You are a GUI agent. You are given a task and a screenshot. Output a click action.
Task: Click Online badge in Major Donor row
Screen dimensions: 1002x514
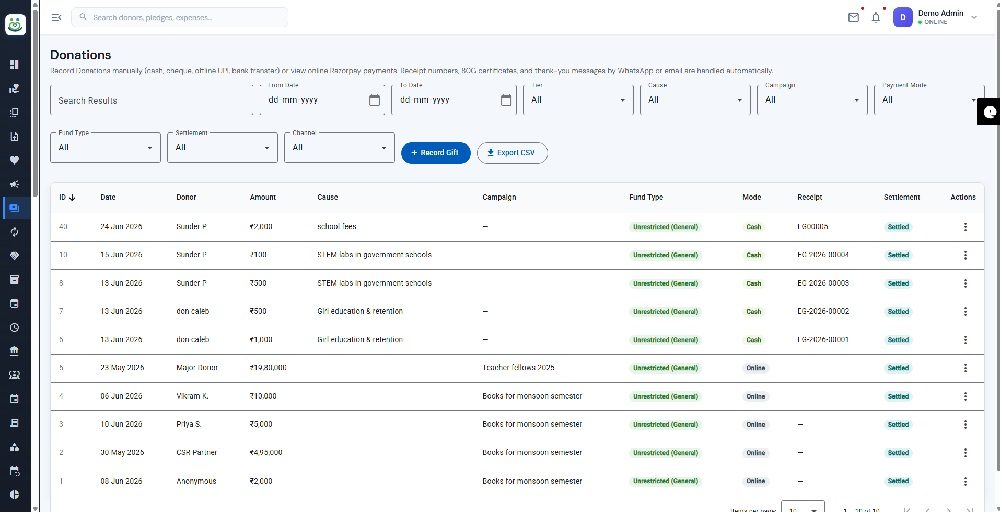tap(755, 368)
